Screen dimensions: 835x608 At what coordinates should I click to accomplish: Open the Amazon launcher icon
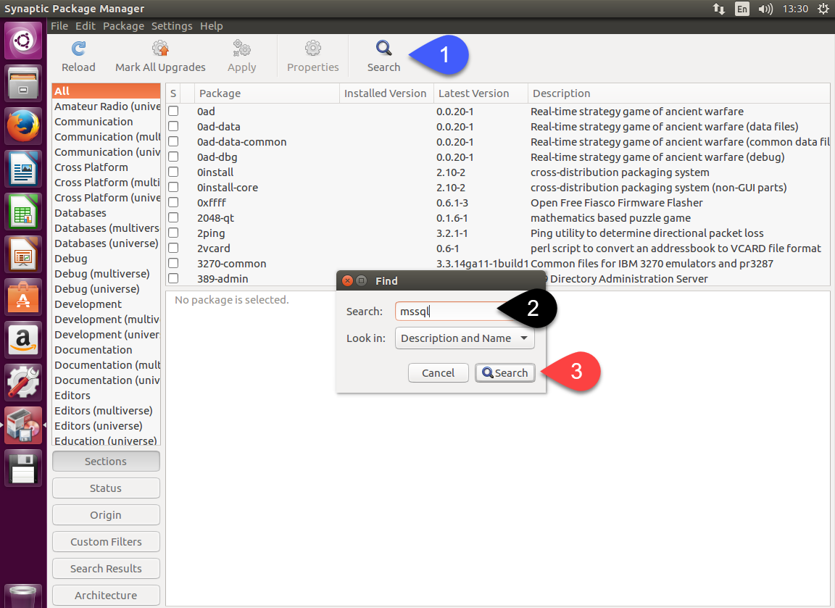23,340
